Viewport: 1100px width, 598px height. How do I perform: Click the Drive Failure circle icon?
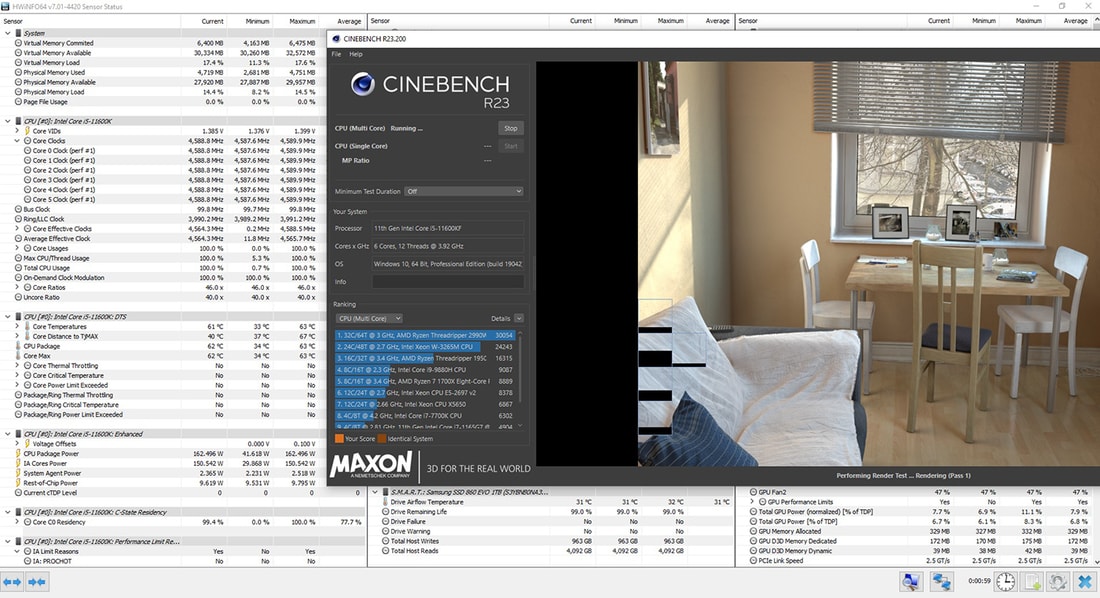[x=385, y=521]
